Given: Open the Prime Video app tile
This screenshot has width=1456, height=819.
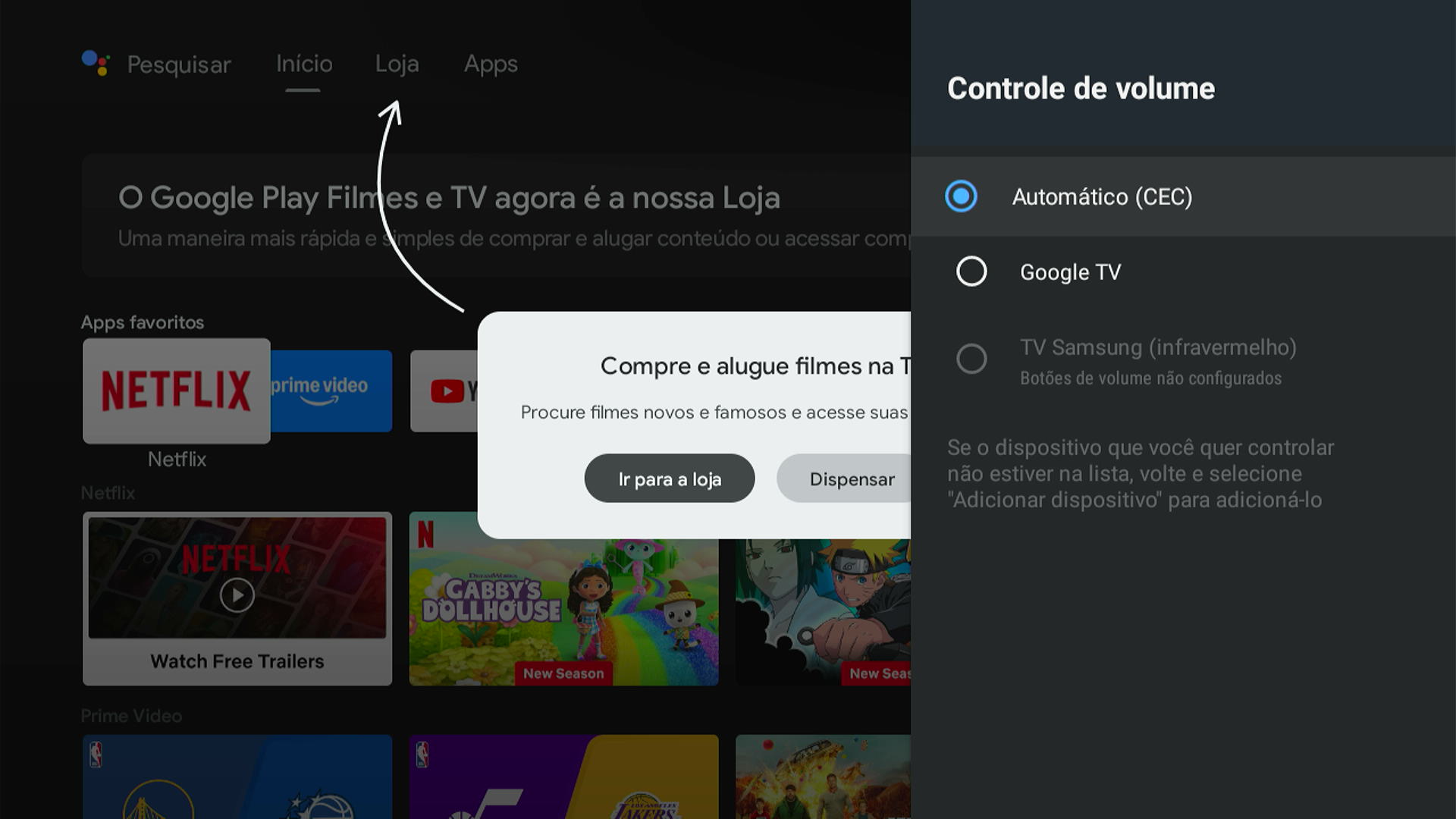Looking at the screenshot, I should (x=331, y=391).
